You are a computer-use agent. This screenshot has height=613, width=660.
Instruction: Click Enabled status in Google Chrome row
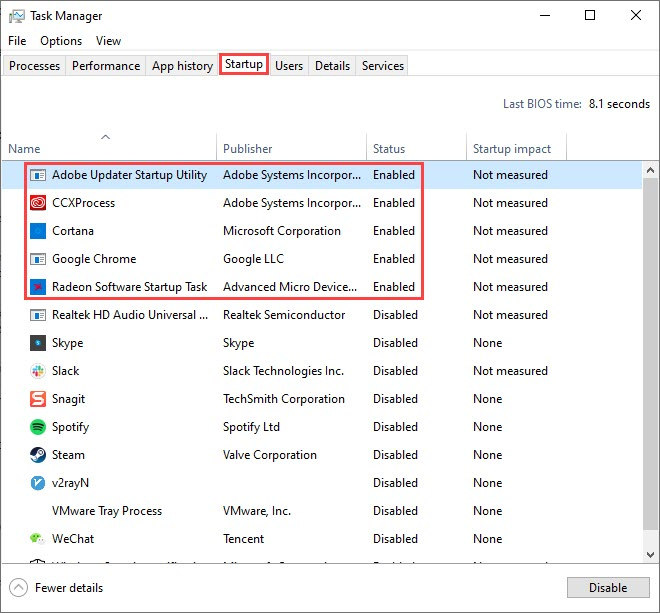click(394, 259)
